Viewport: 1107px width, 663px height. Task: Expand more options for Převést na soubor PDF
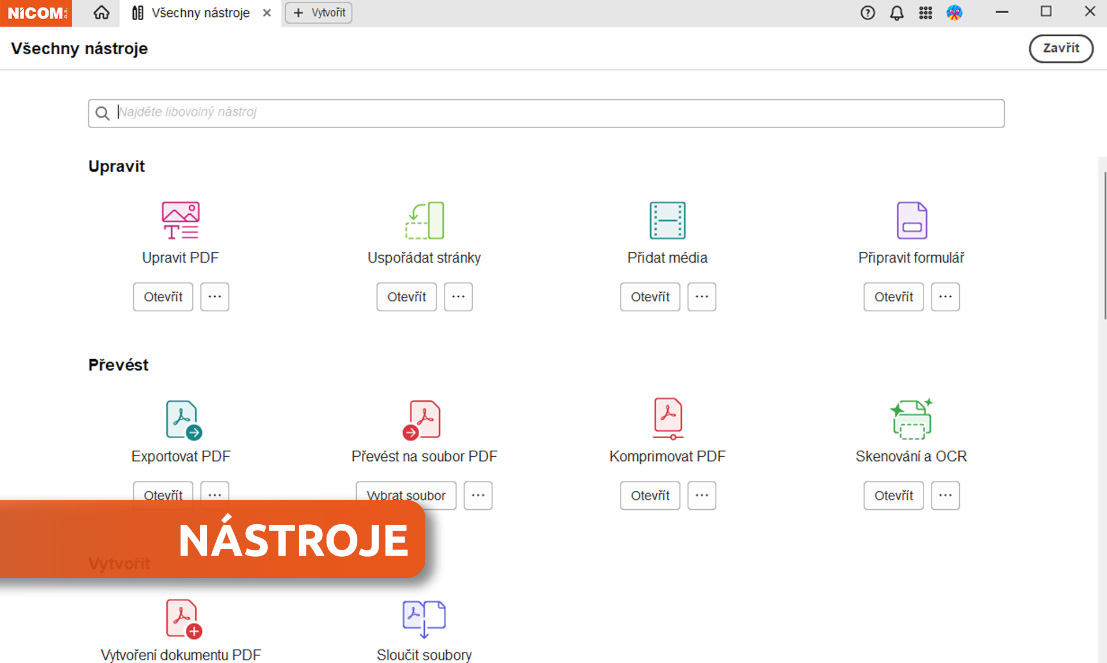click(x=478, y=495)
